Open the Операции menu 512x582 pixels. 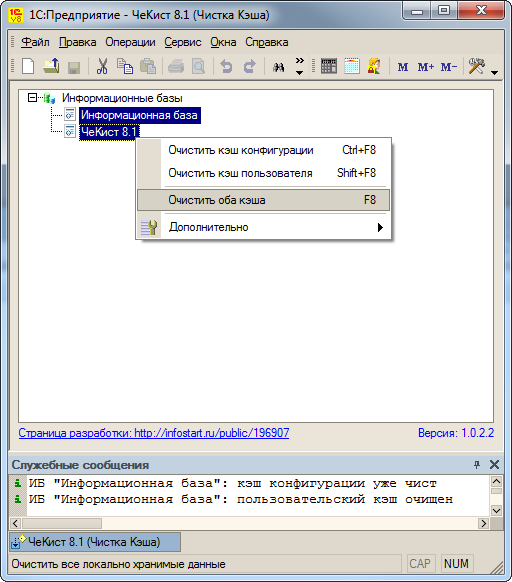[130, 42]
